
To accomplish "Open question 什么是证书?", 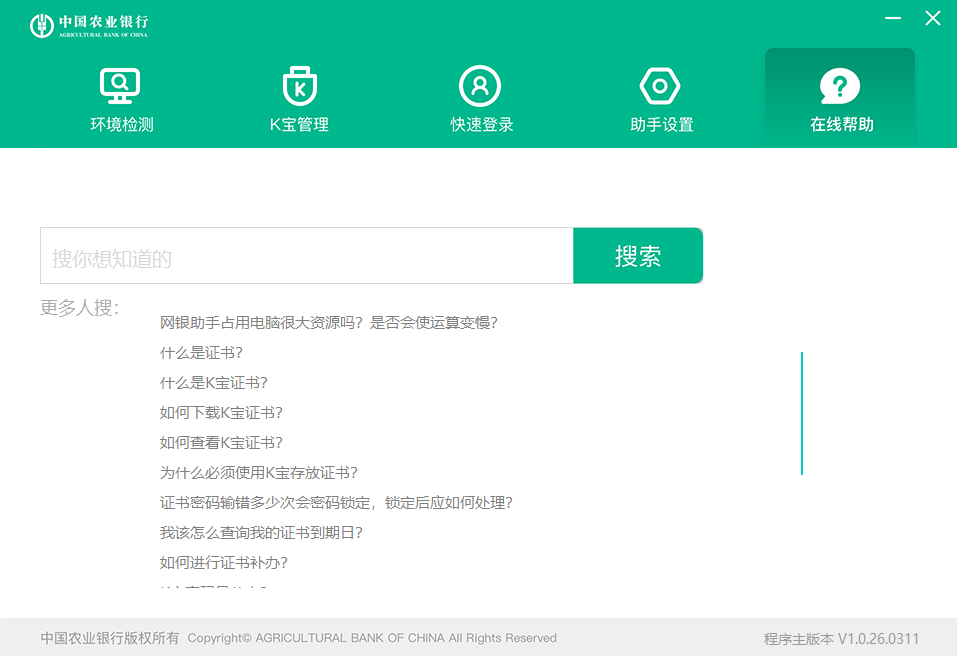I will coord(201,353).
